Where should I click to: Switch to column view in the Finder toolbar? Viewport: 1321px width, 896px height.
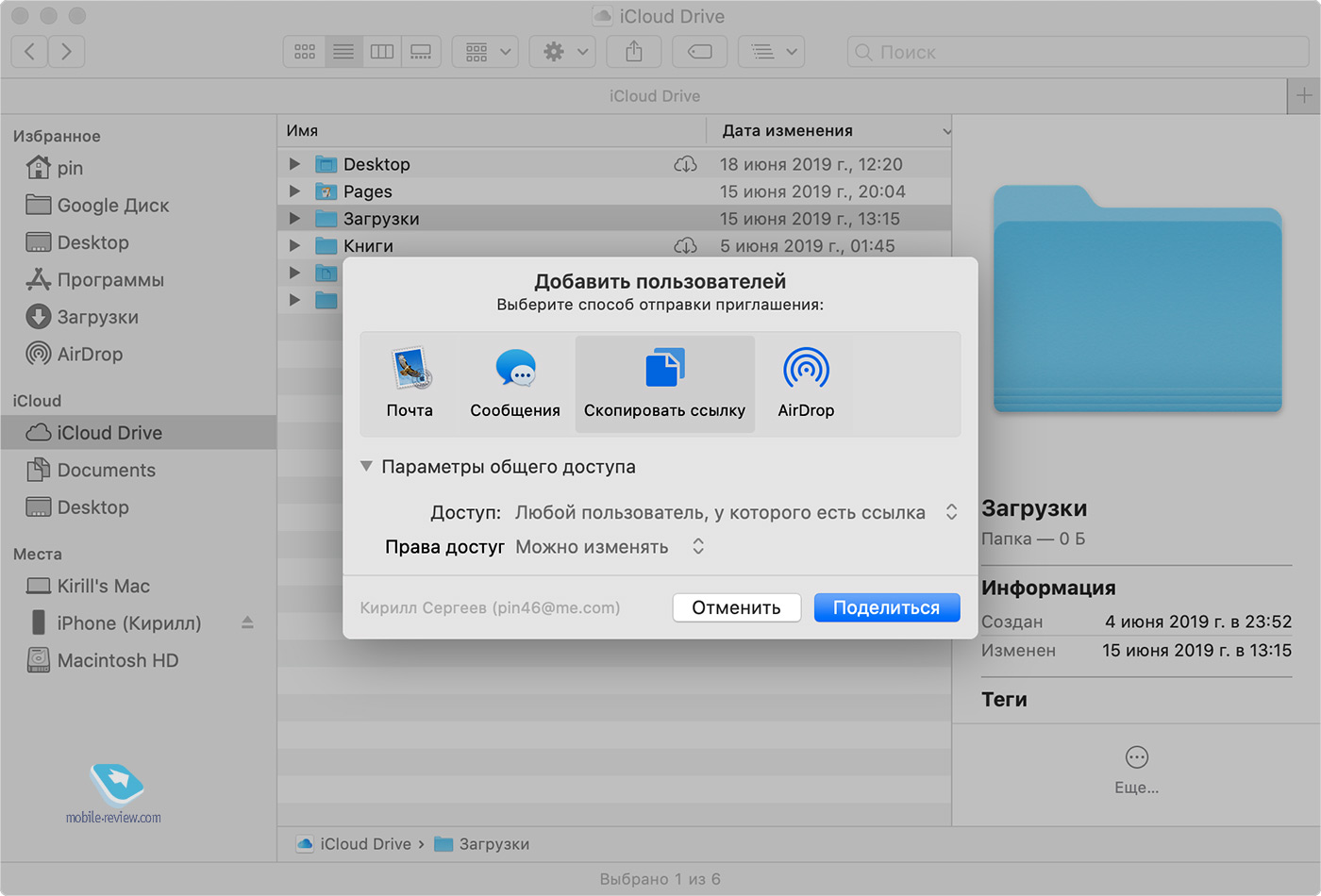point(382,52)
